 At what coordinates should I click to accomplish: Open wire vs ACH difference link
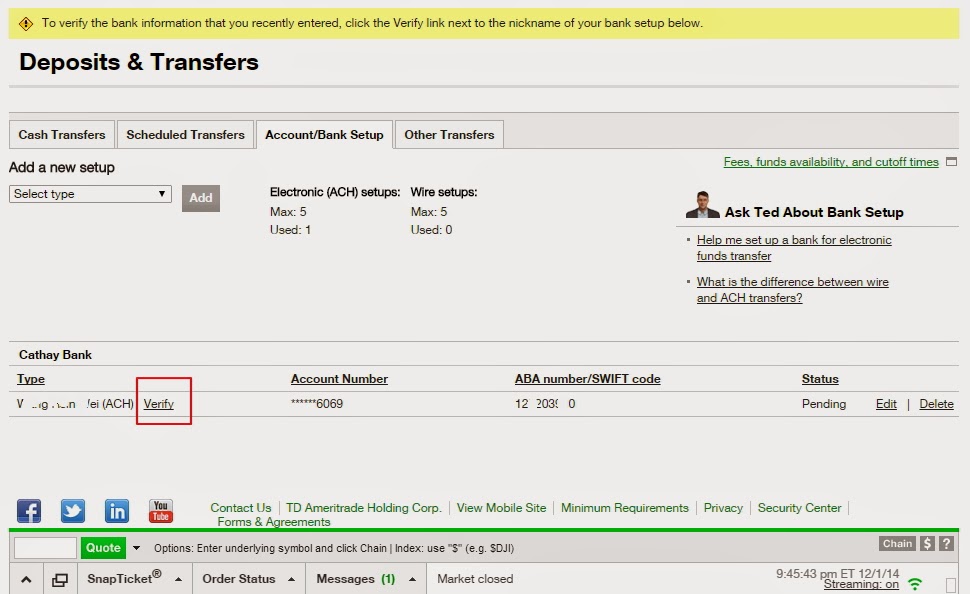(x=792, y=290)
